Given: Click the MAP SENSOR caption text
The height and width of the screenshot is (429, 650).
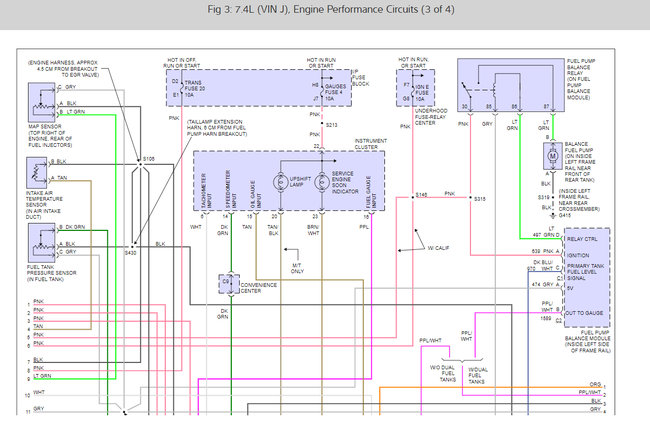Looking at the screenshot, I should (x=50, y=136).
